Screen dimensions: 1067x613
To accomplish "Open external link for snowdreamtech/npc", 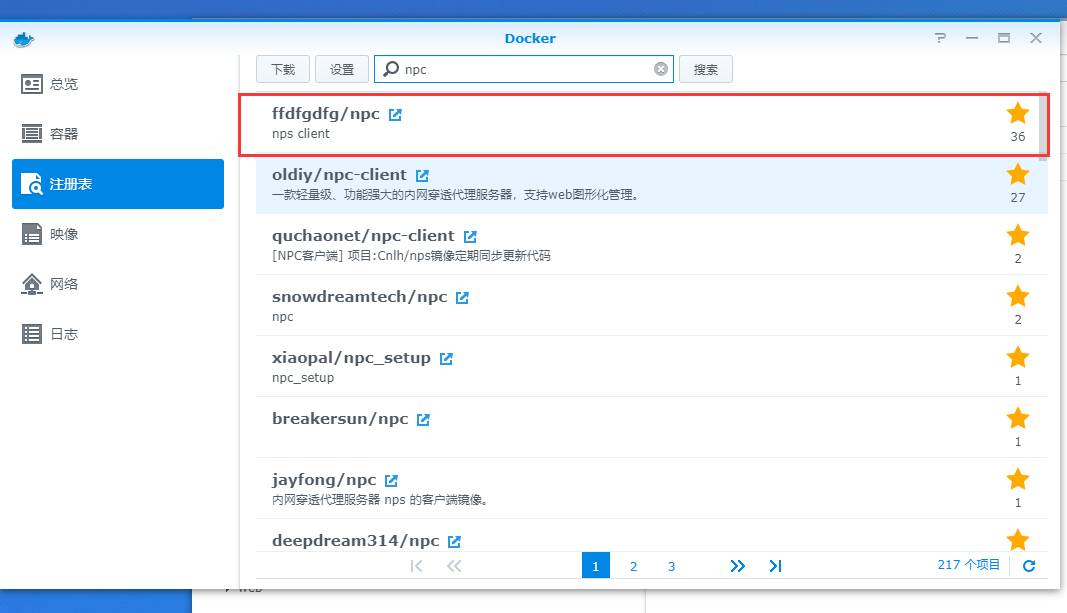I will (x=463, y=297).
